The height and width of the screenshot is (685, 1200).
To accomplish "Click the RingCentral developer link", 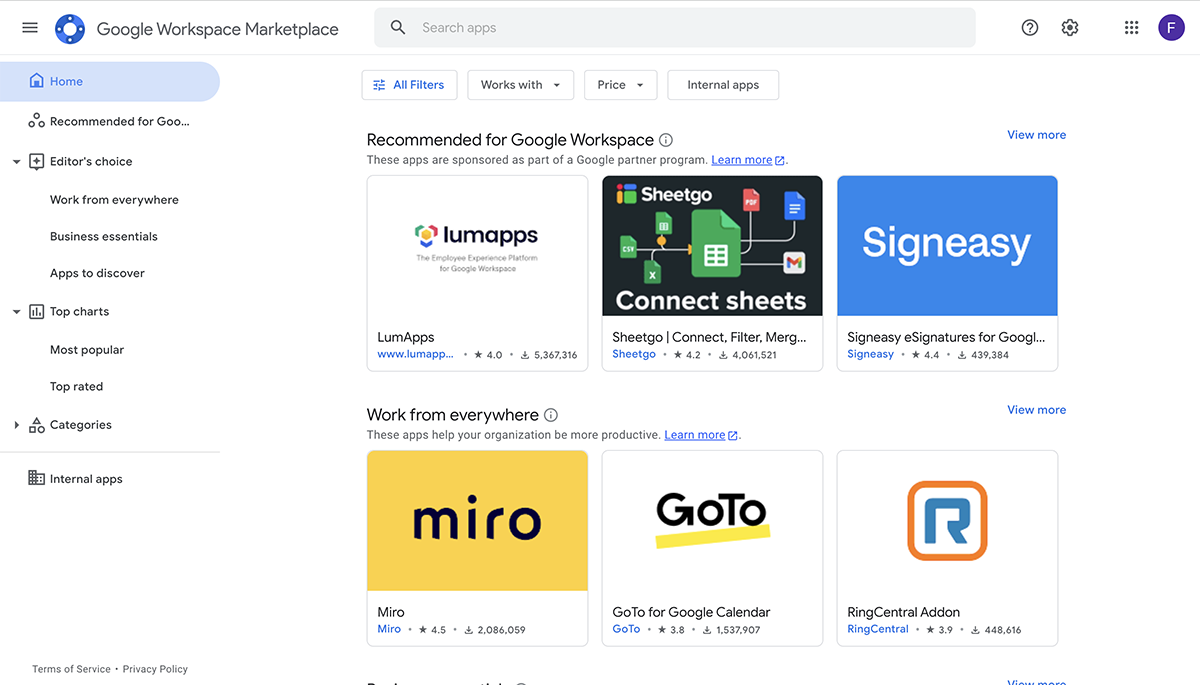I will pos(878,629).
